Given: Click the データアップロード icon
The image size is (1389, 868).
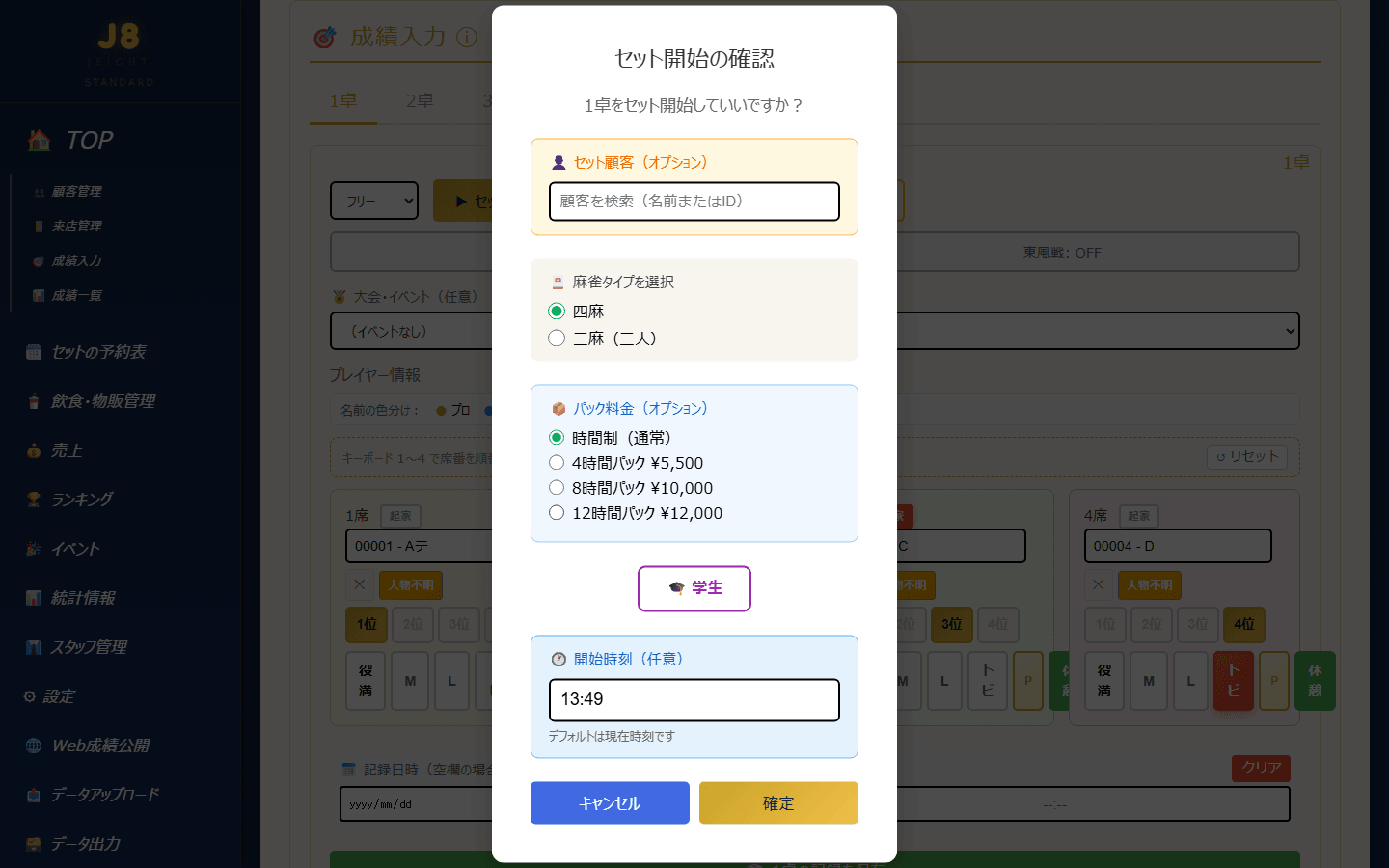Looking at the screenshot, I should (x=34, y=795).
